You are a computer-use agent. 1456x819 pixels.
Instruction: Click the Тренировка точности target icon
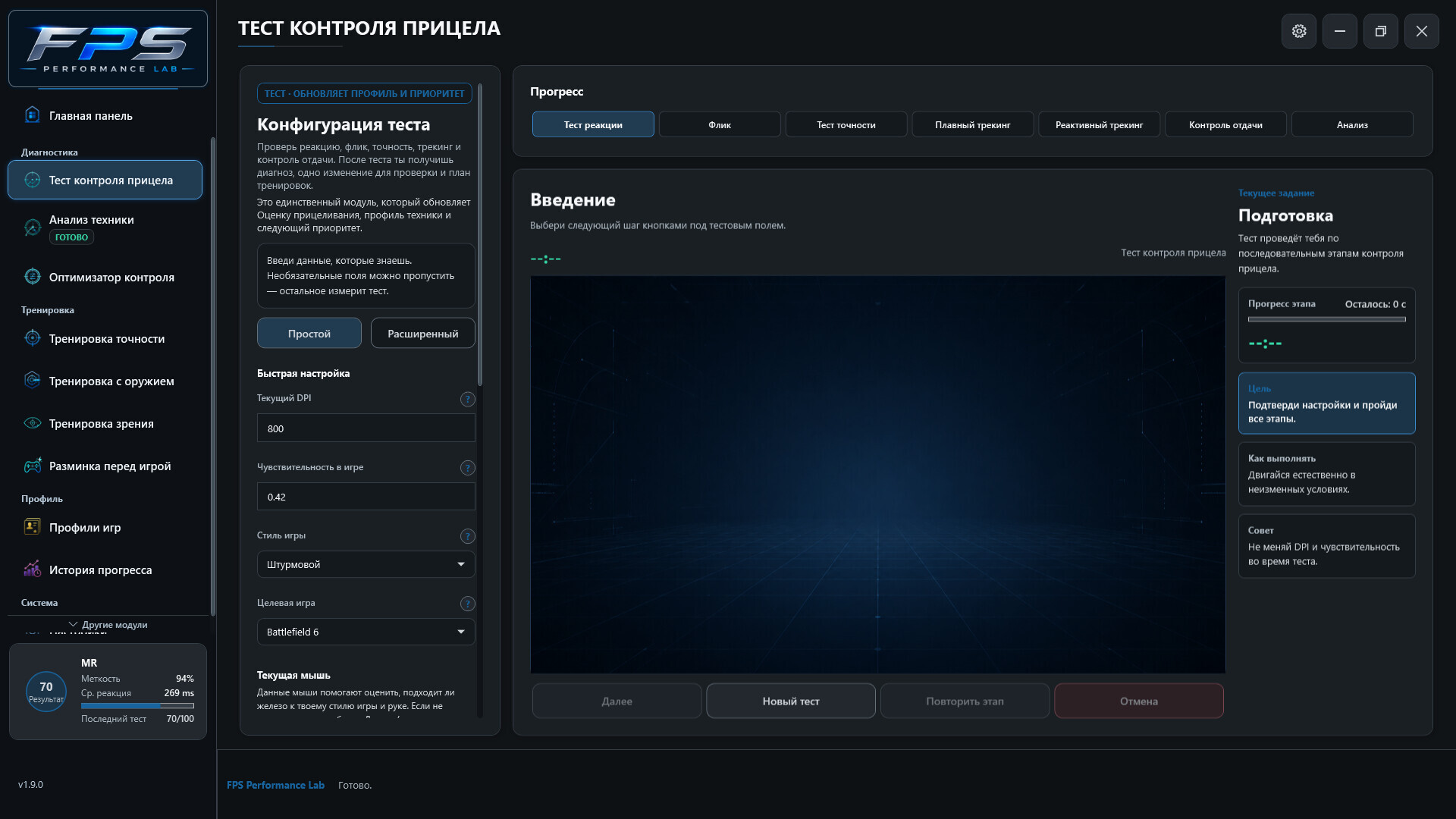32,338
